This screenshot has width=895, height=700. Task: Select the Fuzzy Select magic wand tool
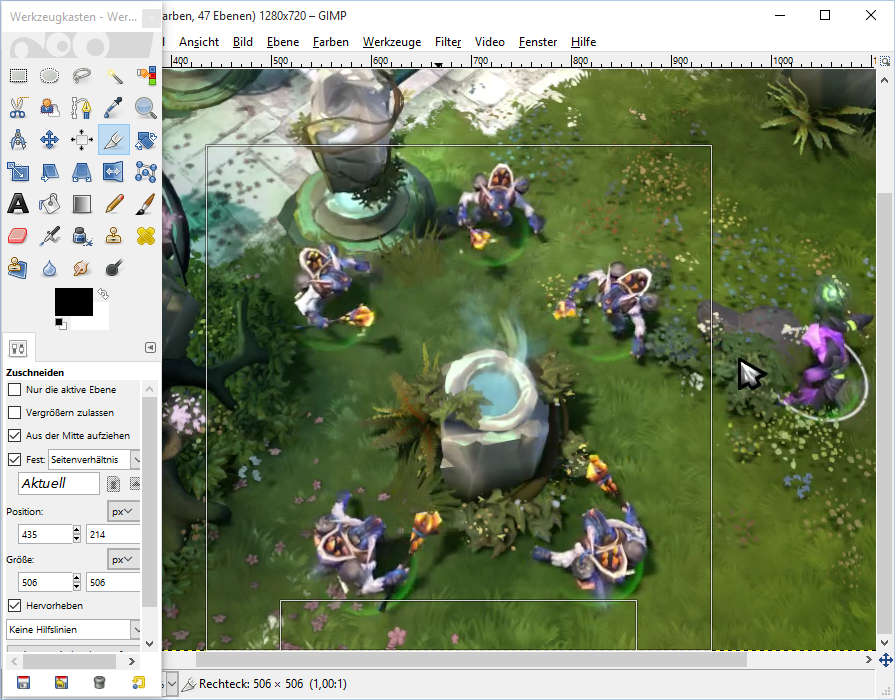click(x=114, y=75)
